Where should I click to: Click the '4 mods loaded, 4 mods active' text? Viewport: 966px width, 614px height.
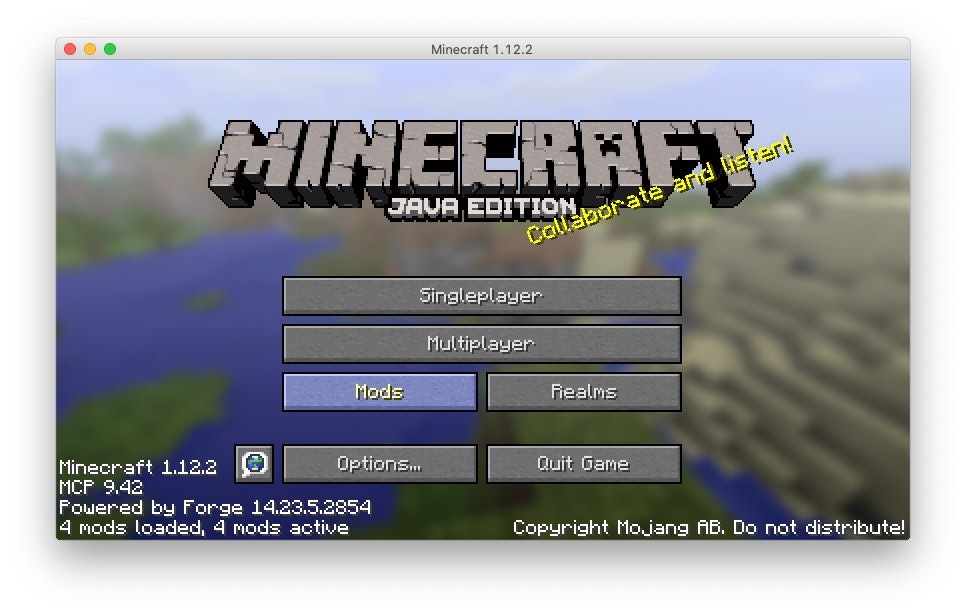click(204, 528)
